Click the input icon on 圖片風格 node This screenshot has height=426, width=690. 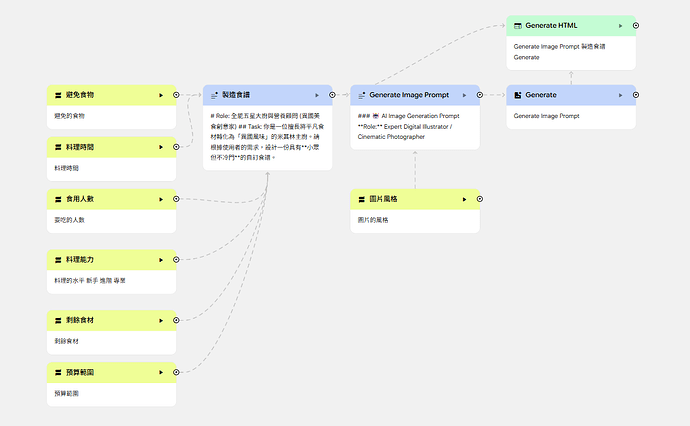pos(362,199)
